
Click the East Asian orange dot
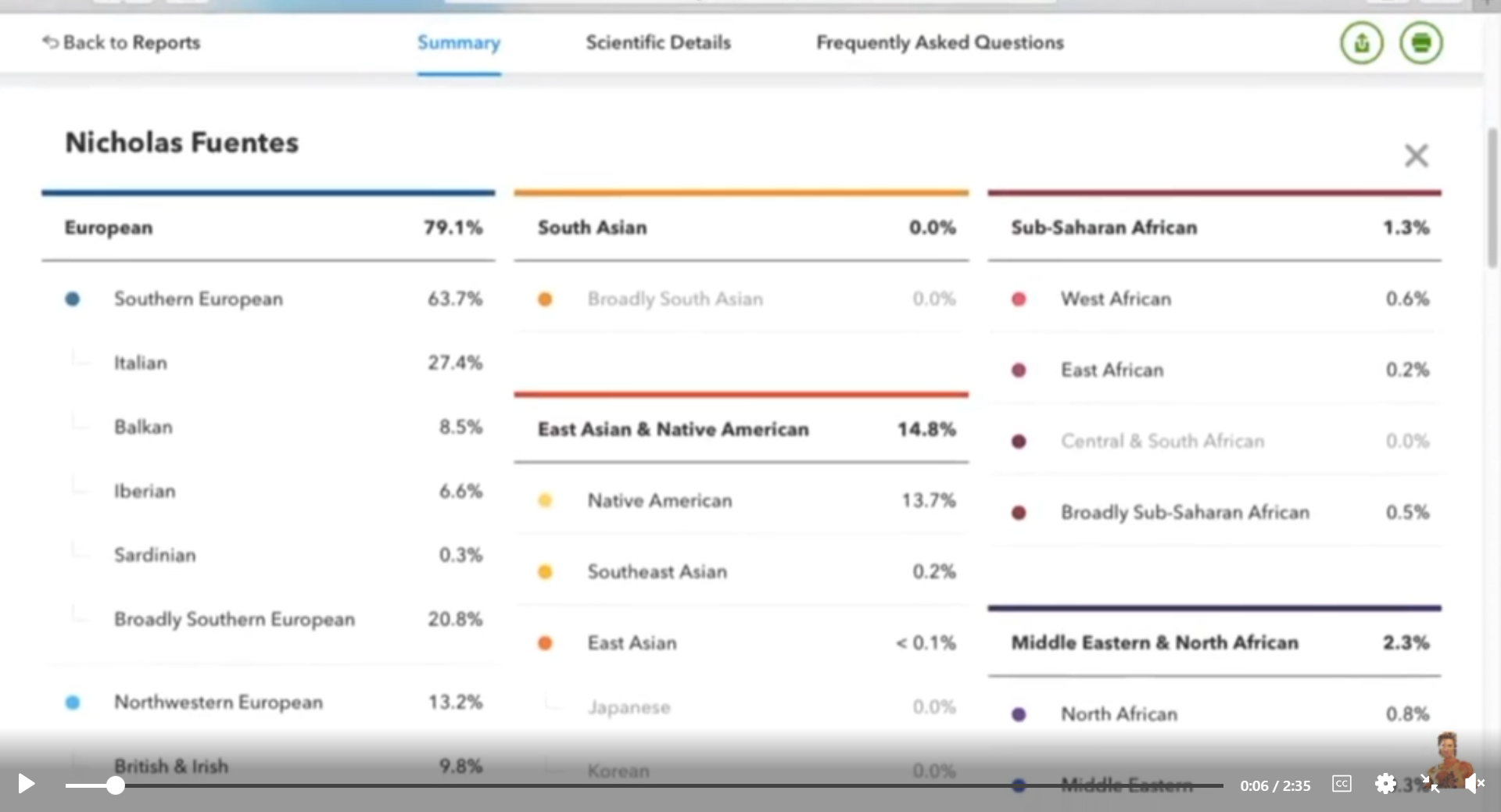[545, 642]
